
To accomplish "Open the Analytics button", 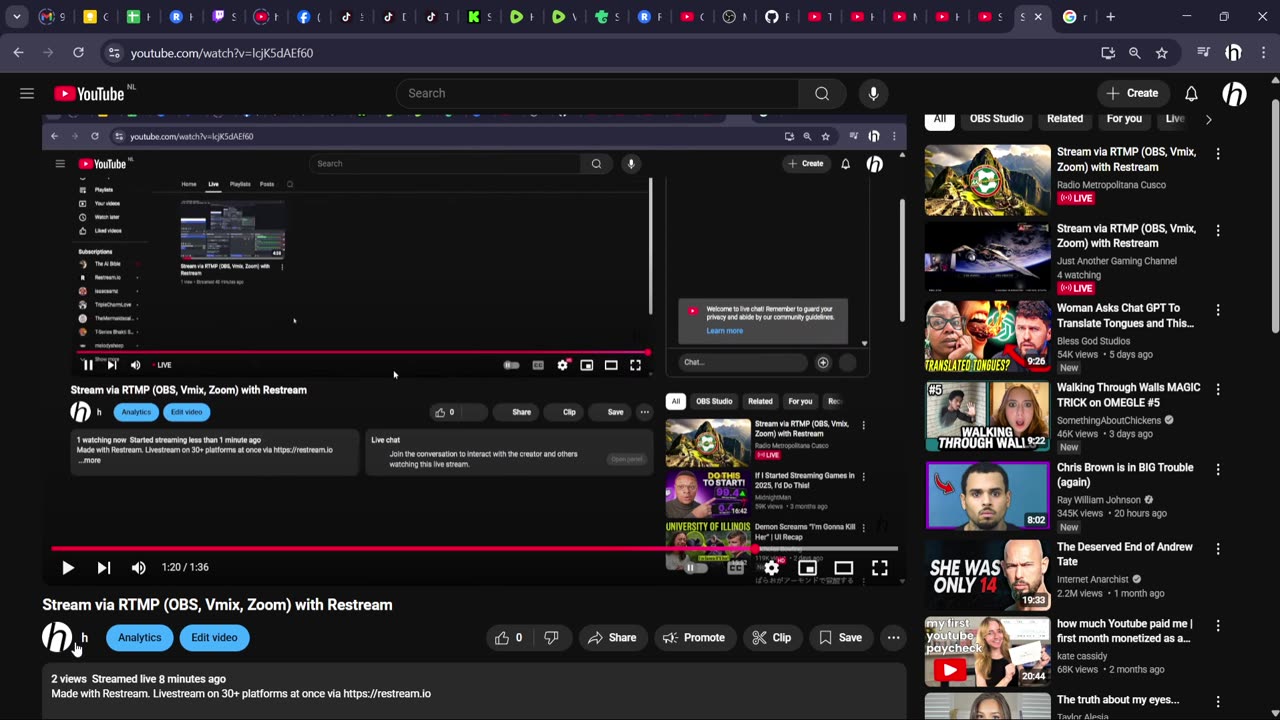I will 139,637.
